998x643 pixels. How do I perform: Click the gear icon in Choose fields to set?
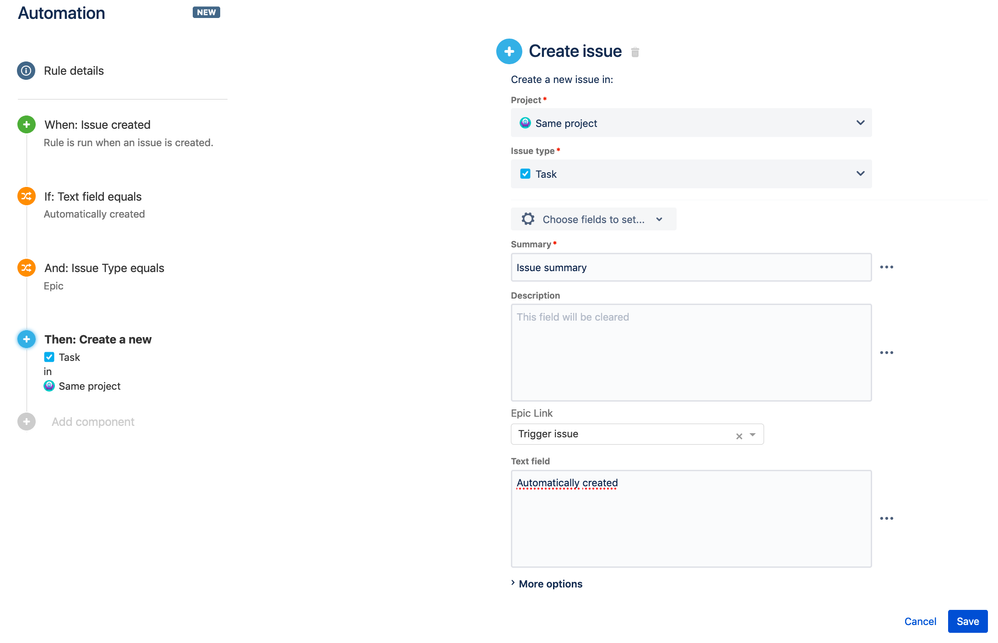[x=528, y=219]
